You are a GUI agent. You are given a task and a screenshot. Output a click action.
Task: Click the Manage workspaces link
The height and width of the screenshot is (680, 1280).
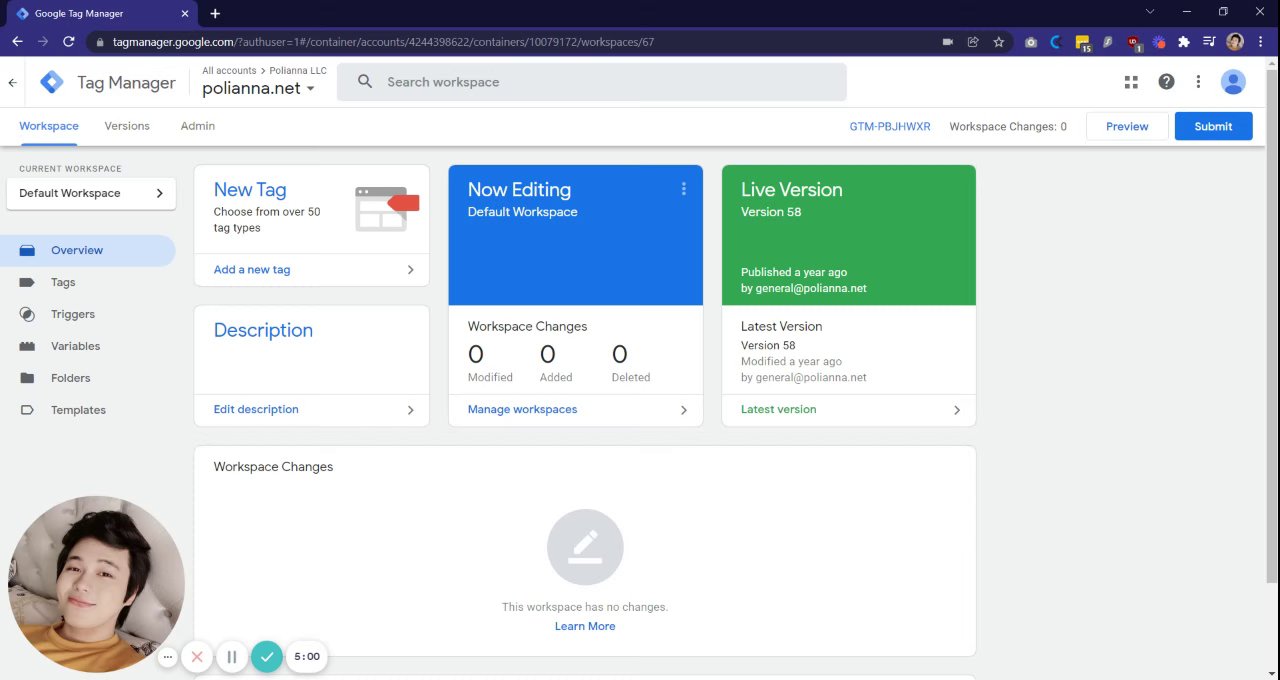point(522,410)
